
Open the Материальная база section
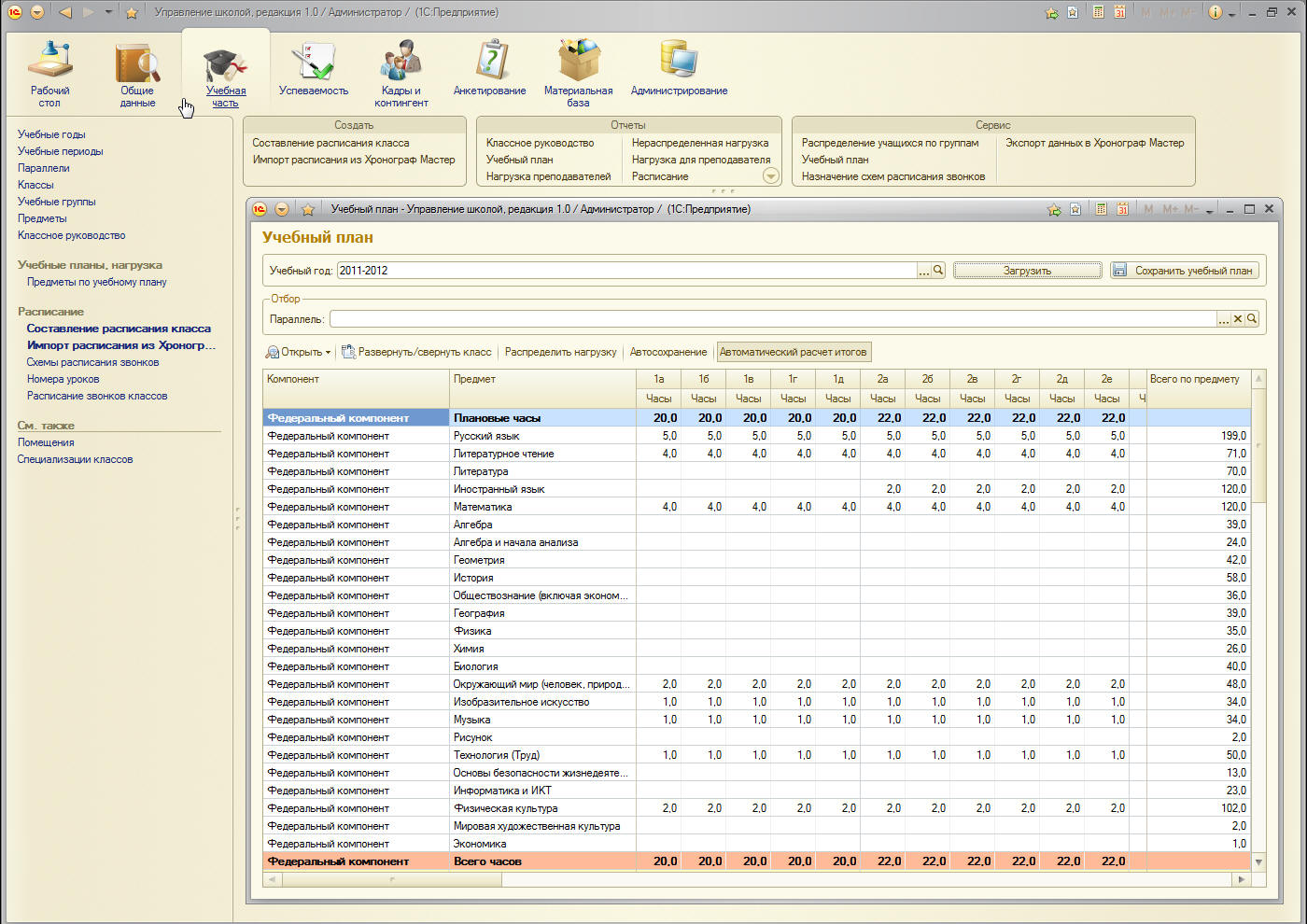(x=579, y=73)
